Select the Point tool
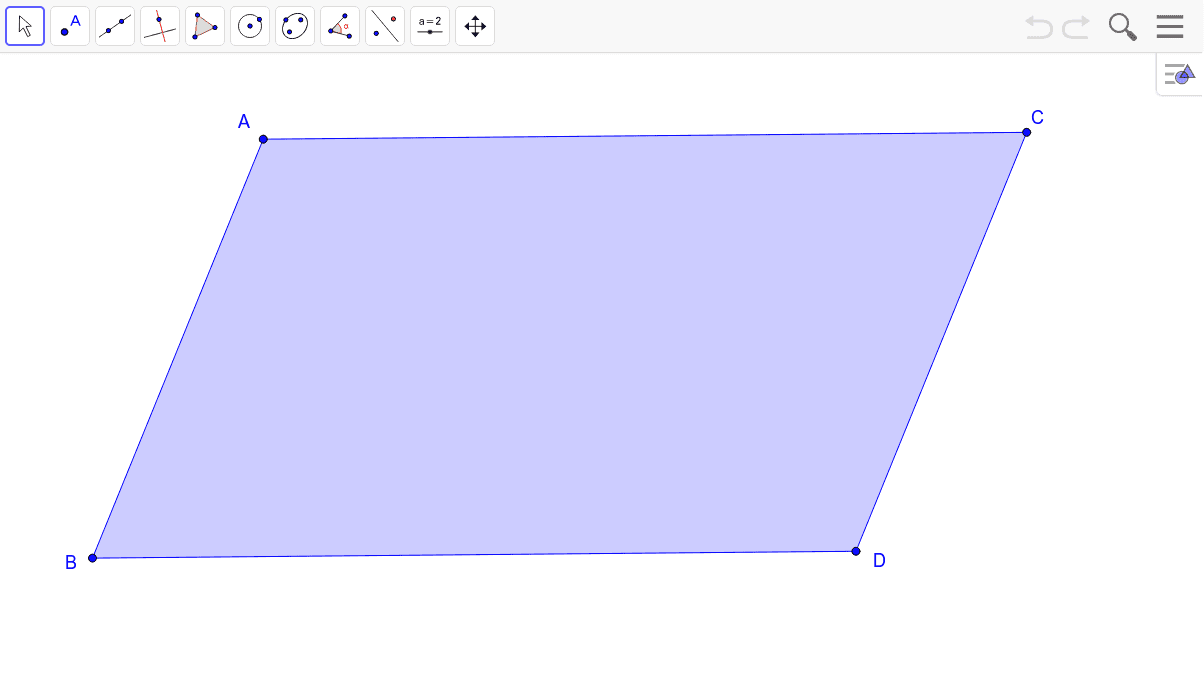The height and width of the screenshot is (700, 1204). [70, 26]
